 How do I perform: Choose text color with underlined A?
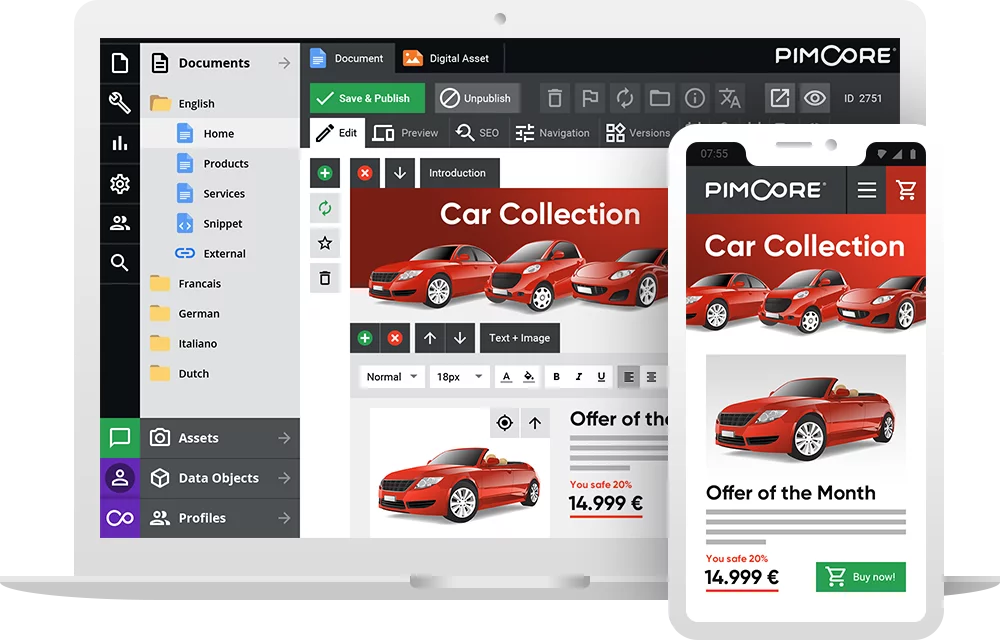(506, 377)
